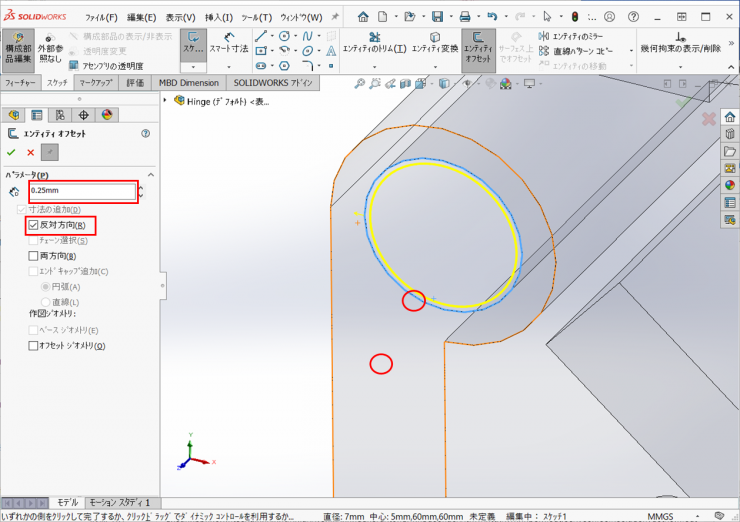Click the 0.25mm offset distance field
Screen dimensions: 740x522
point(80,191)
